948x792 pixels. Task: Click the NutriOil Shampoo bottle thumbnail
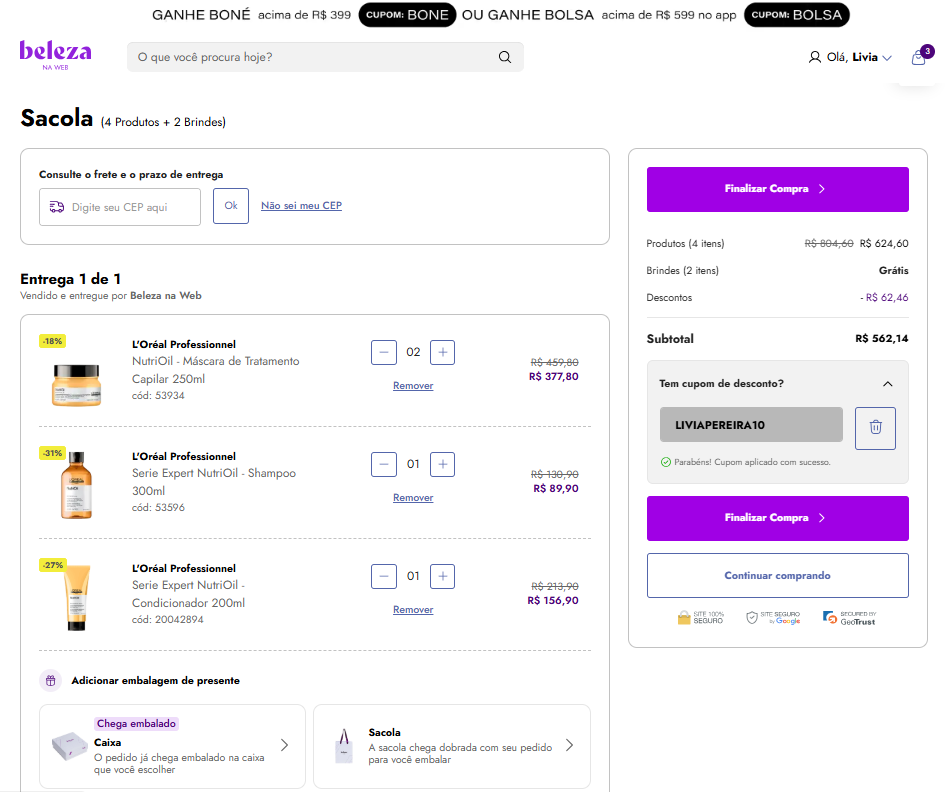76,485
